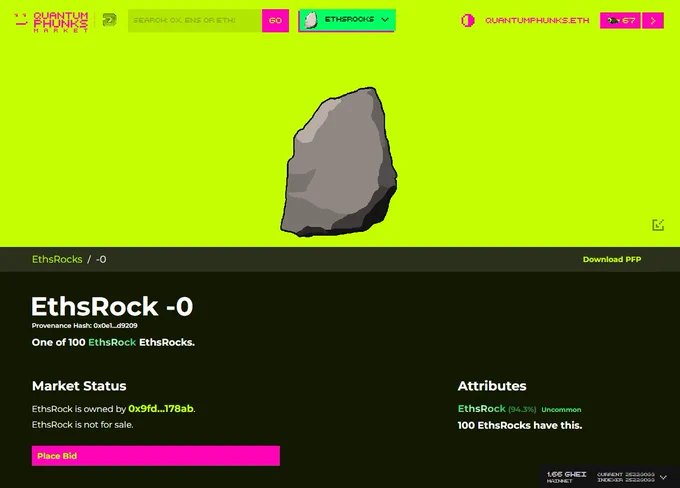Click the Provenance Hash 0x0e1...d9209 text
Viewport: 680px width, 488px height.
pyautogui.click(x=85, y=325)
